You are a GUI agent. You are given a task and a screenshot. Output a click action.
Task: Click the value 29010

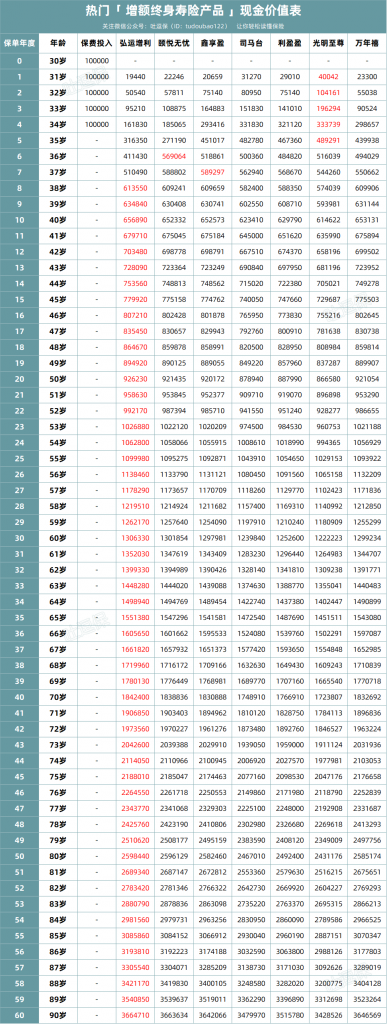288,76
